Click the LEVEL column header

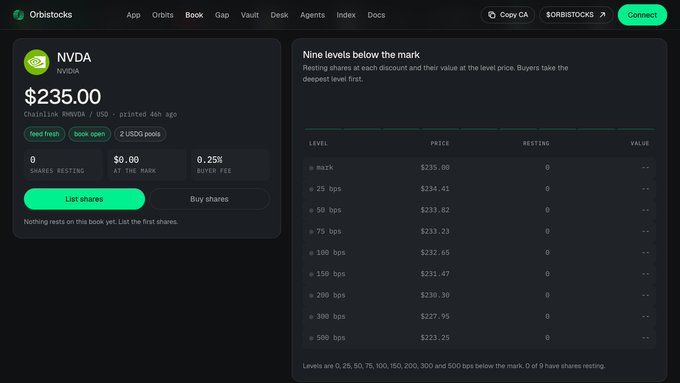coord(318,144)
